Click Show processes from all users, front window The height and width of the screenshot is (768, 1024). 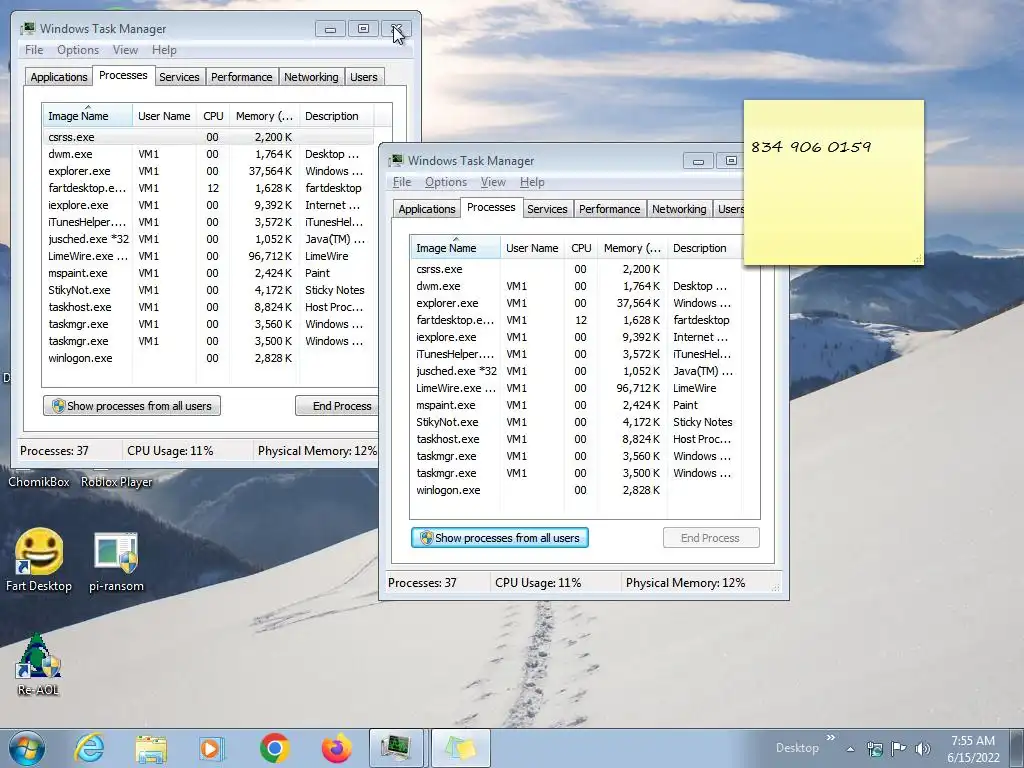pos(500,538)
